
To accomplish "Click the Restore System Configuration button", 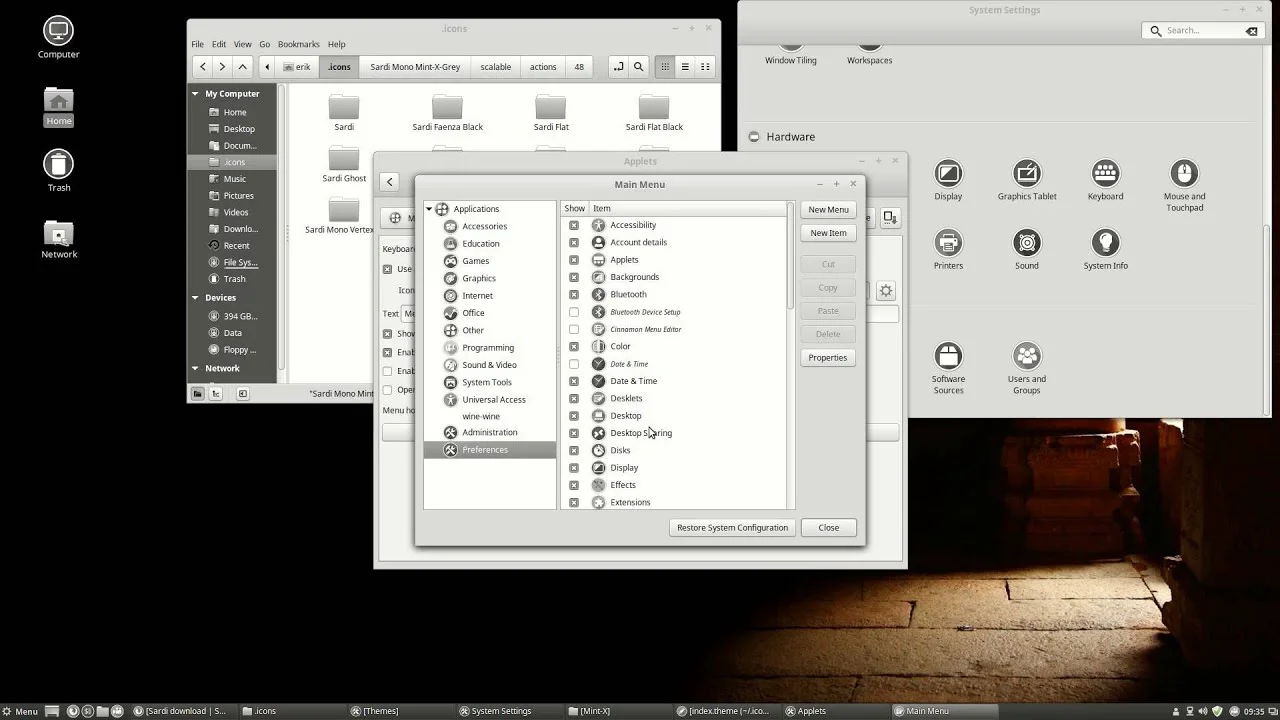I will point(732,528).
